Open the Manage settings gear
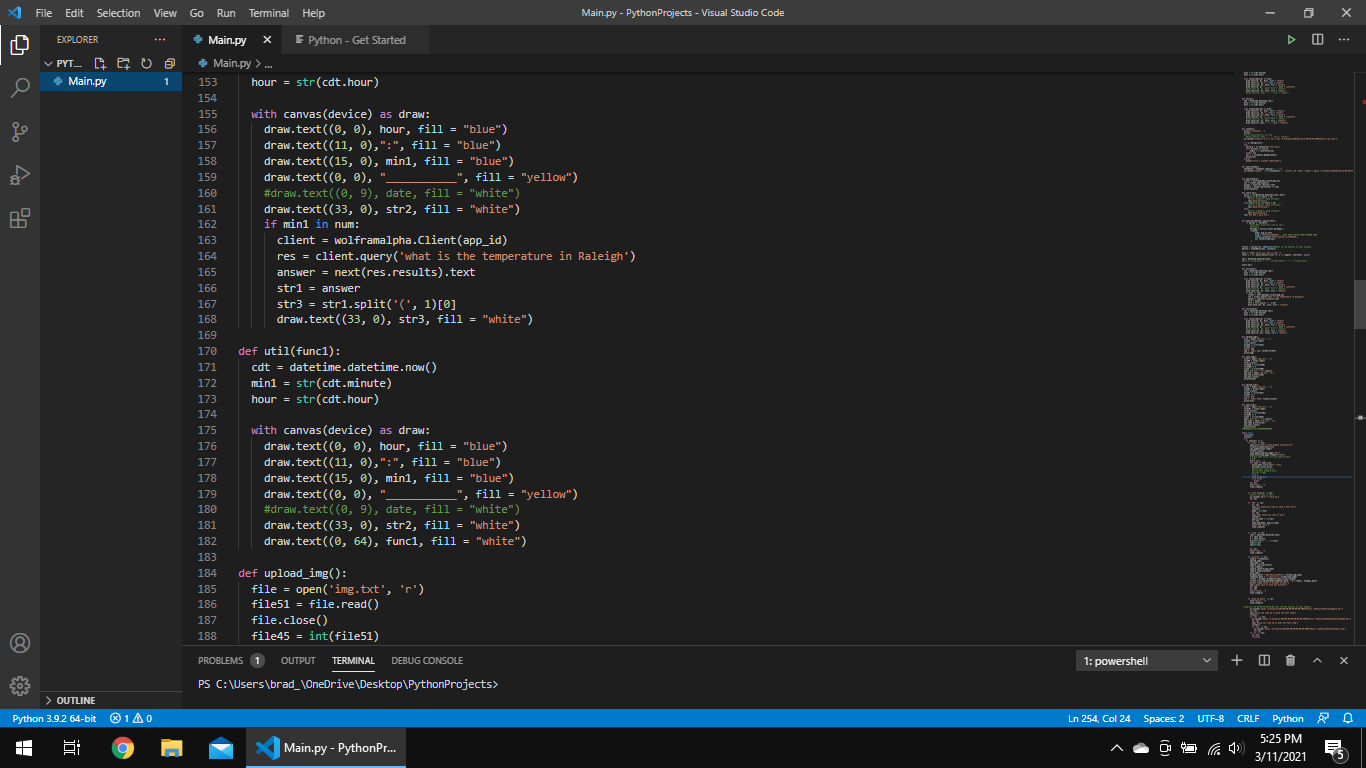Viewport: 1366px width, 768px height. pyautogui.click(x=20, y=686)
